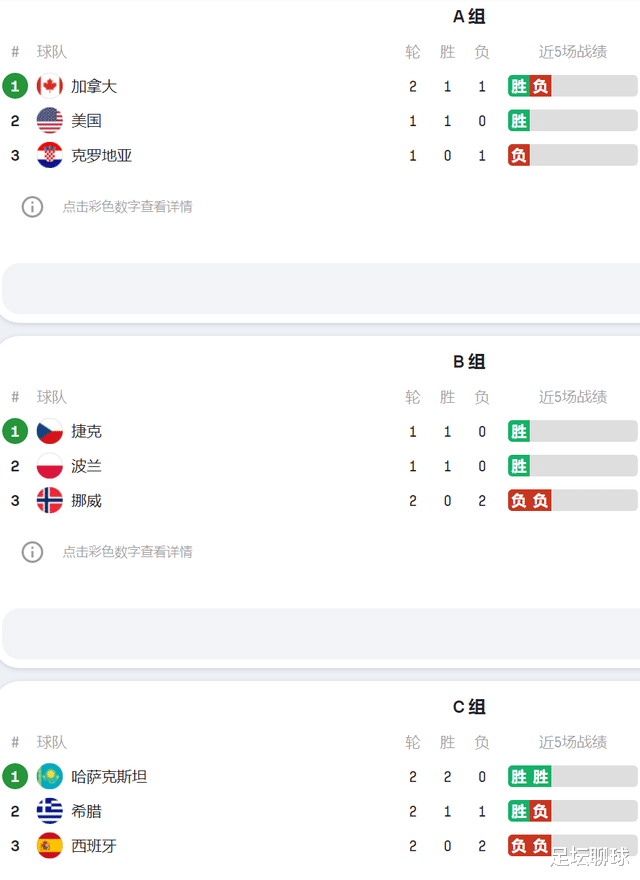Click green rank 1 badge for 加拿大
Viewport: 640px width, 880px height.
[15, 86]
